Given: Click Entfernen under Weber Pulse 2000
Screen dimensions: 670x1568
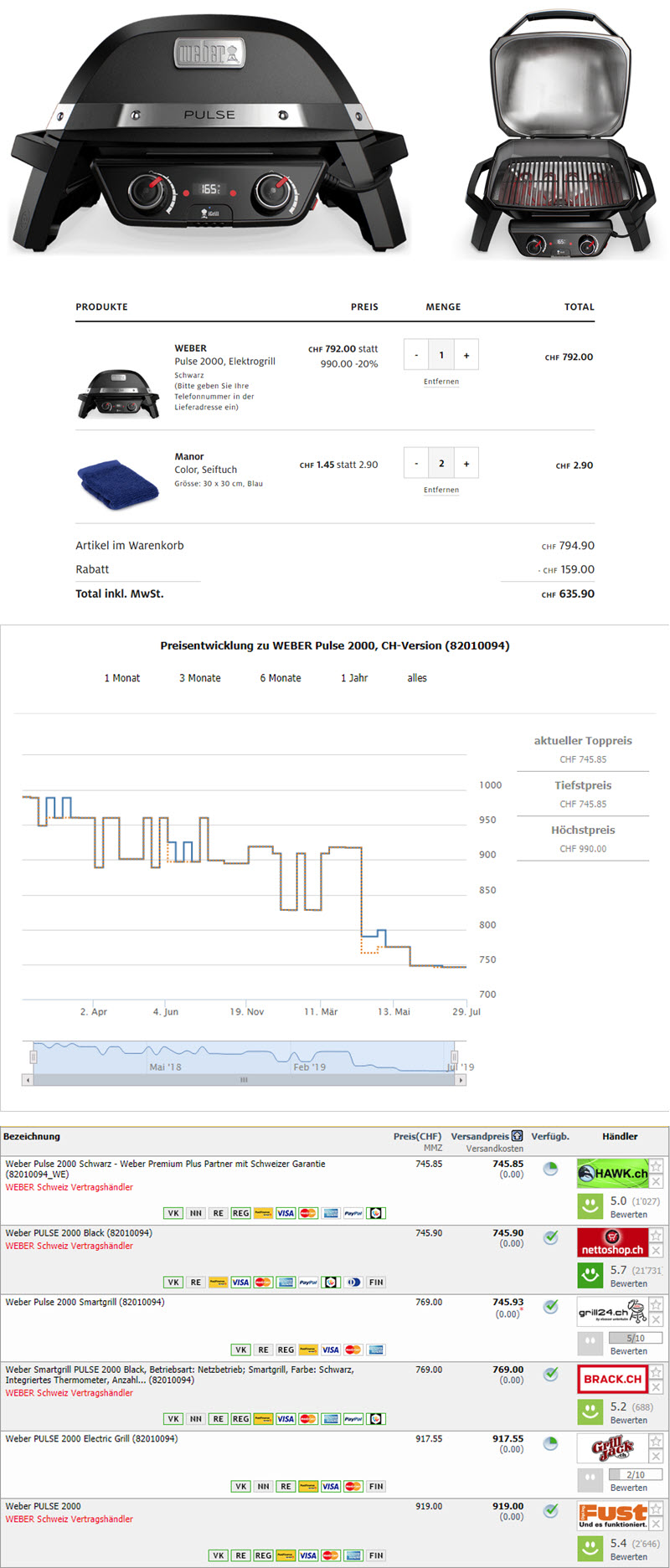Looking at the screenshot, I should pyautogui.click(x=441, y=382).
